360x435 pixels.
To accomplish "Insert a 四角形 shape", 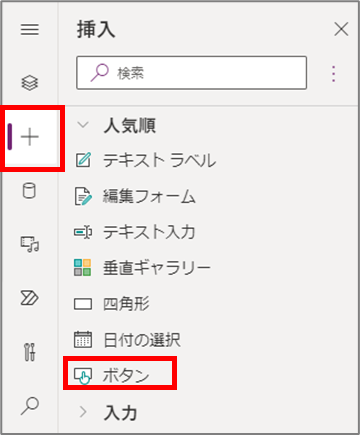I will coord(111,304).
